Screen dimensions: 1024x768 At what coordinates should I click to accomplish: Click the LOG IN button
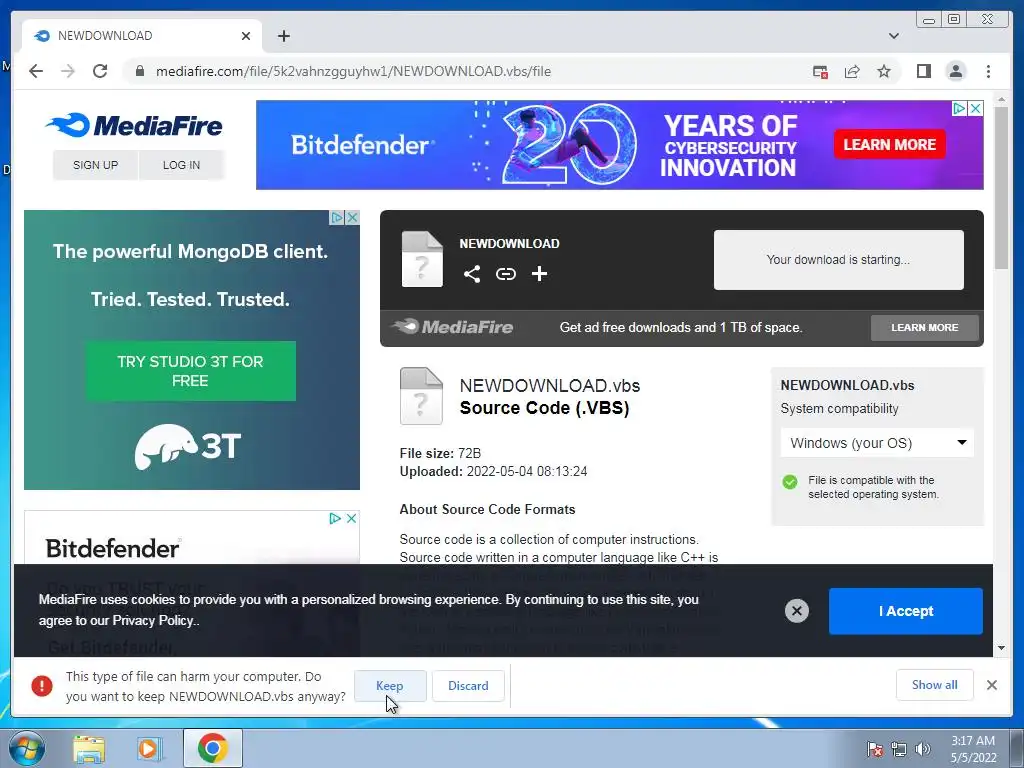click(x=182, y=165)
